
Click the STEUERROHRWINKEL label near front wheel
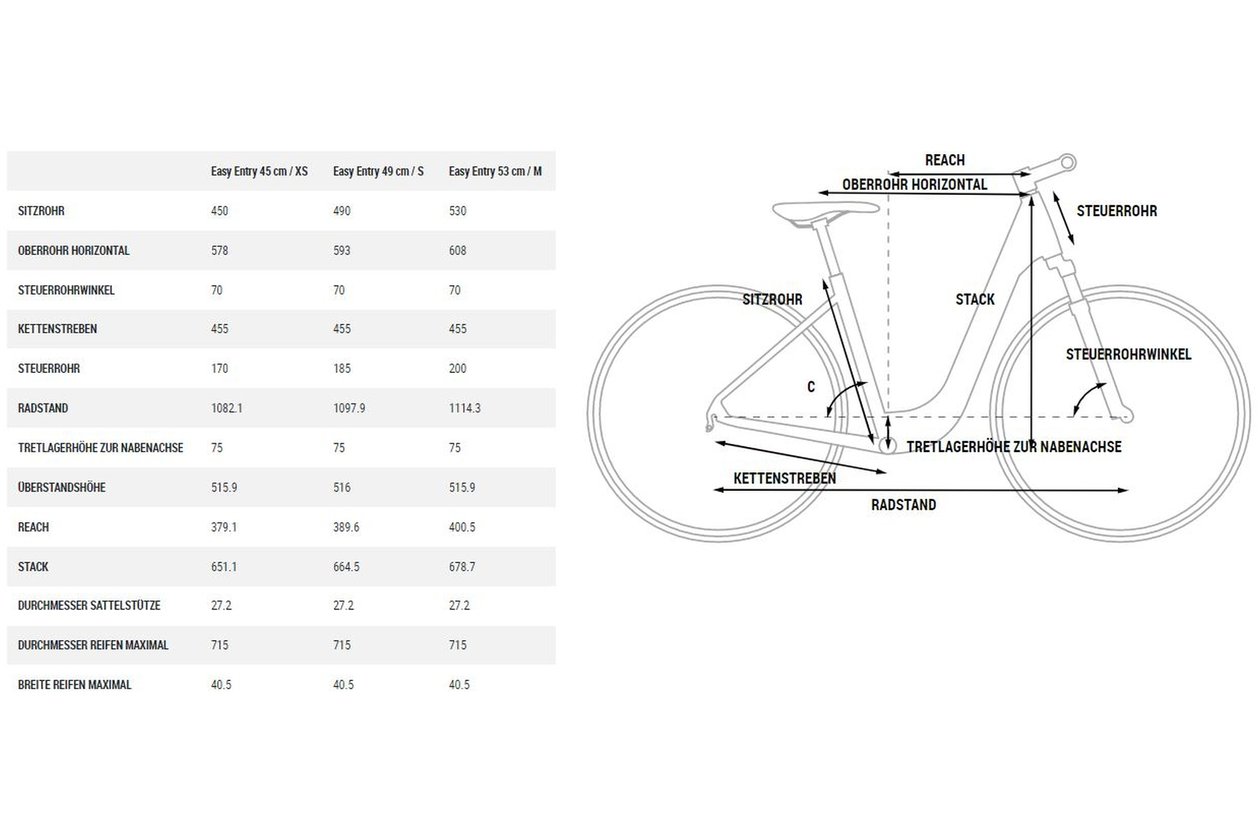(1128, 354)
